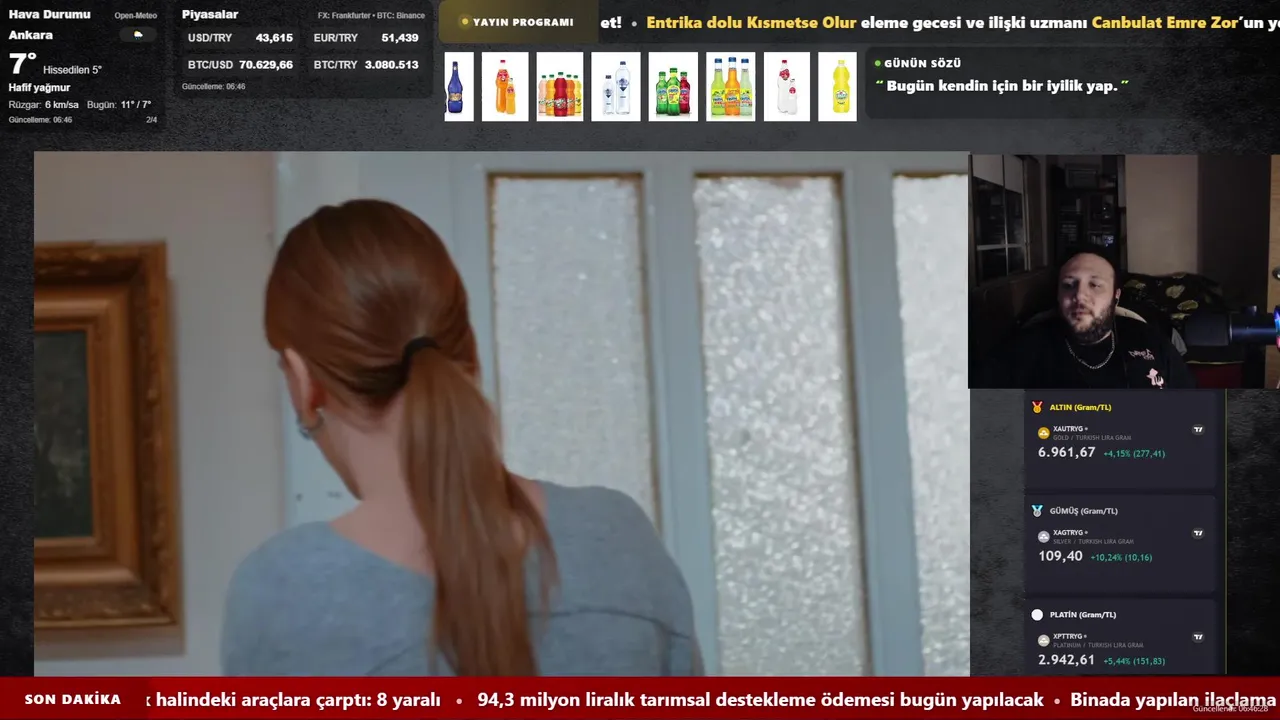Click the Ankara city label
The height and width of the screenshot is (720, 1280).
click(x=31, y=35)
